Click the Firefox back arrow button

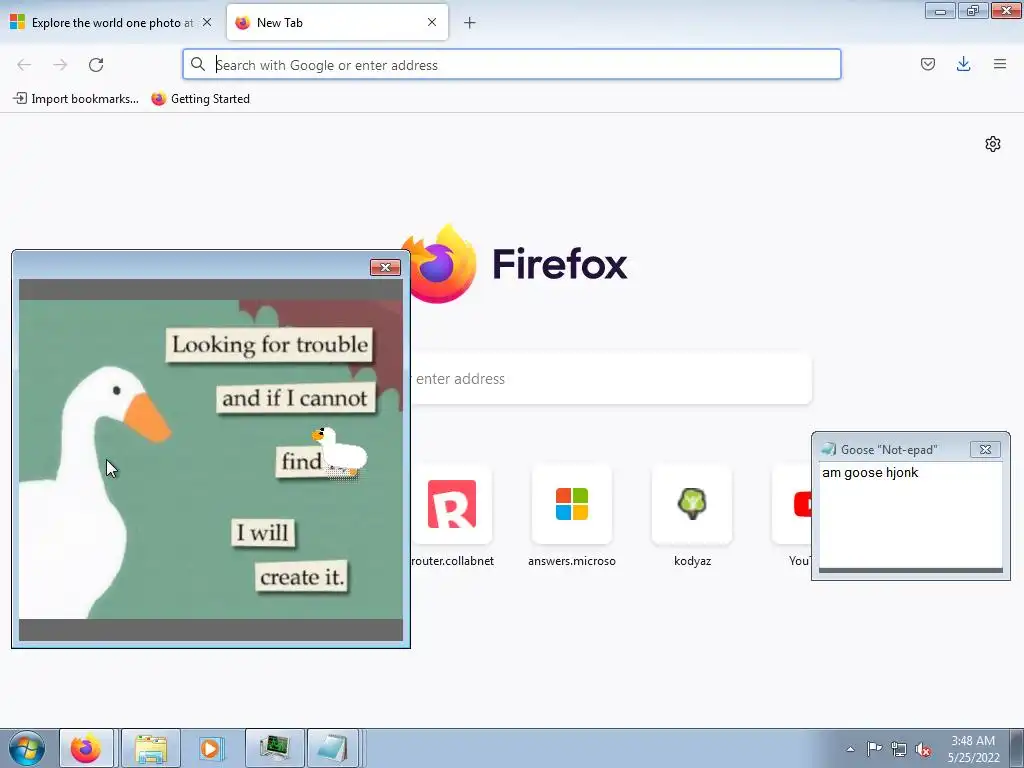pyautogui.click(x=24, y=65)
